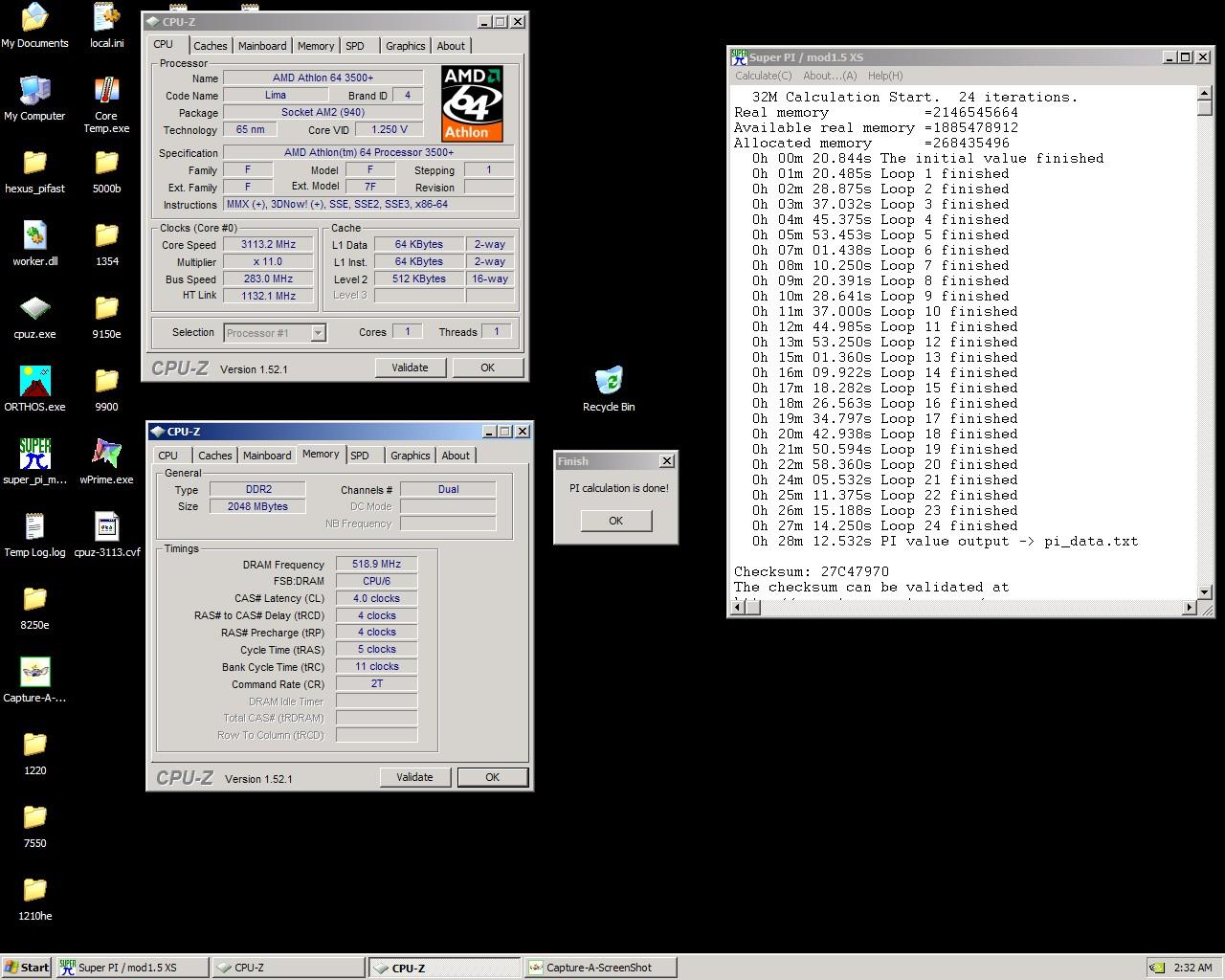Open the 1210he folder icon
Screen dimensions: 1225x980
pyautogui.click(x=34, y=899)
